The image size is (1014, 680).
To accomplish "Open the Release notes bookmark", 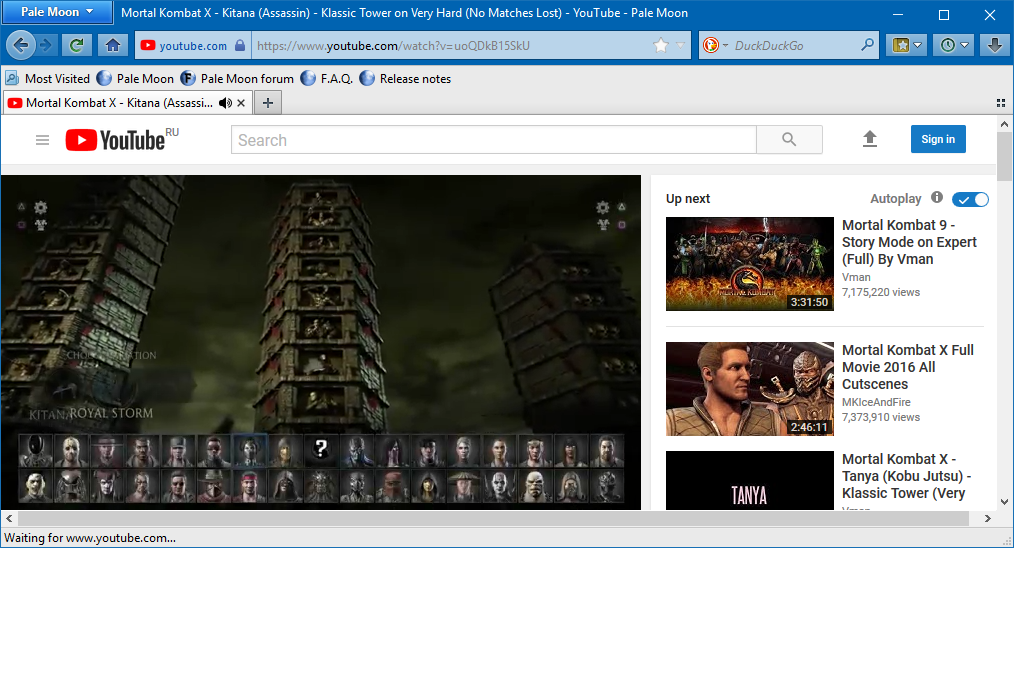I will (x=405, y=79).
